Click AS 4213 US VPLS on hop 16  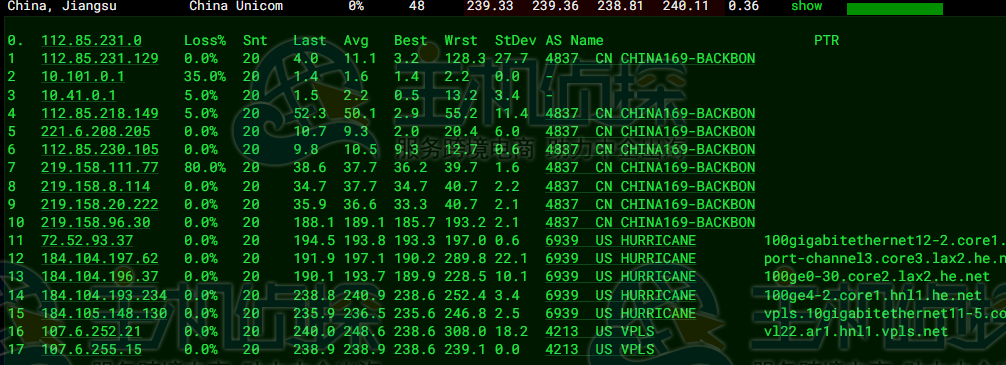click(600, 332)
